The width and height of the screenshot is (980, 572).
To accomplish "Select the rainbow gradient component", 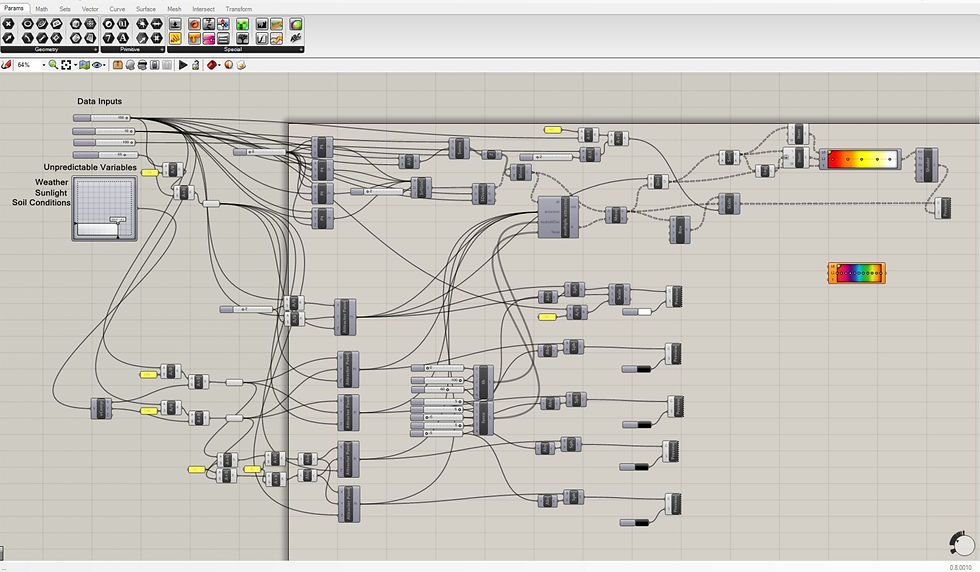I will click(857, 273).
